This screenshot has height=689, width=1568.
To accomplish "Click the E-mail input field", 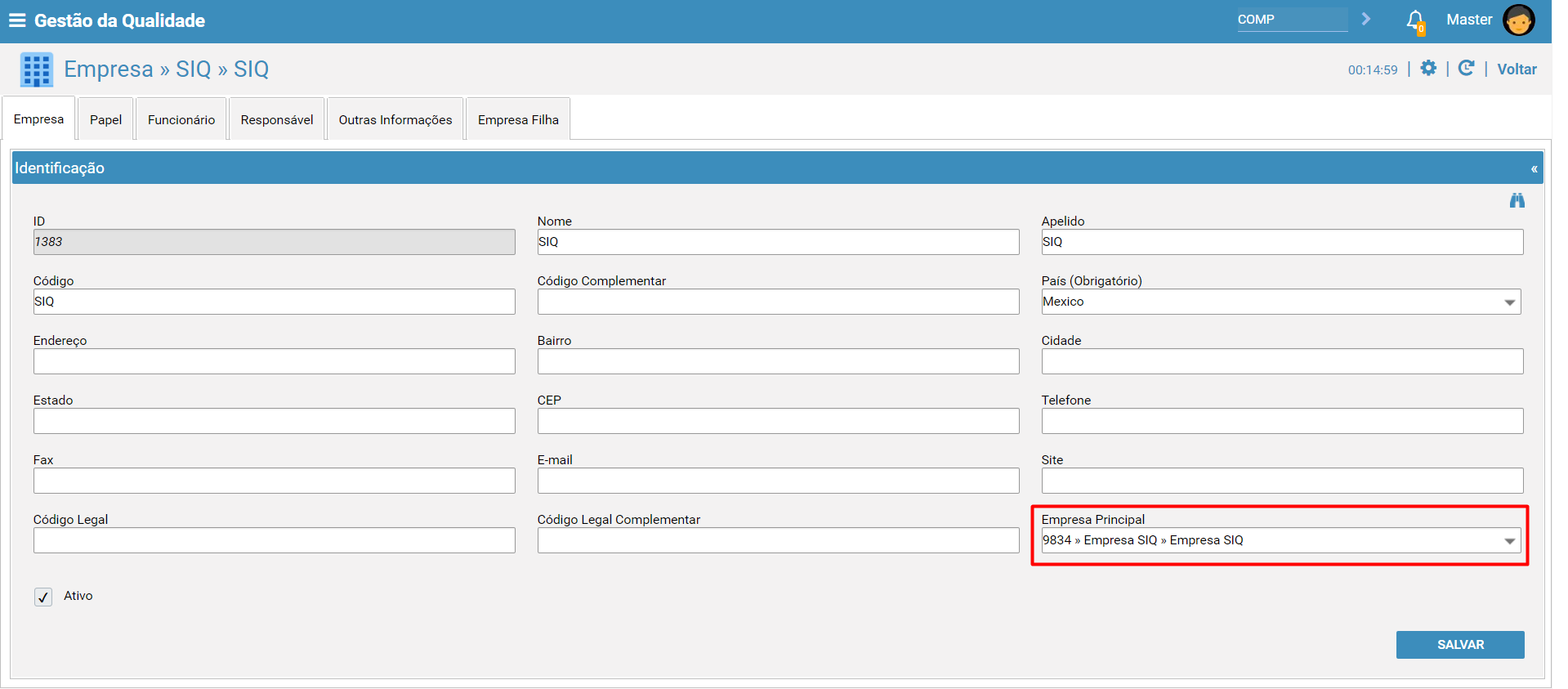I will point(778,481).
